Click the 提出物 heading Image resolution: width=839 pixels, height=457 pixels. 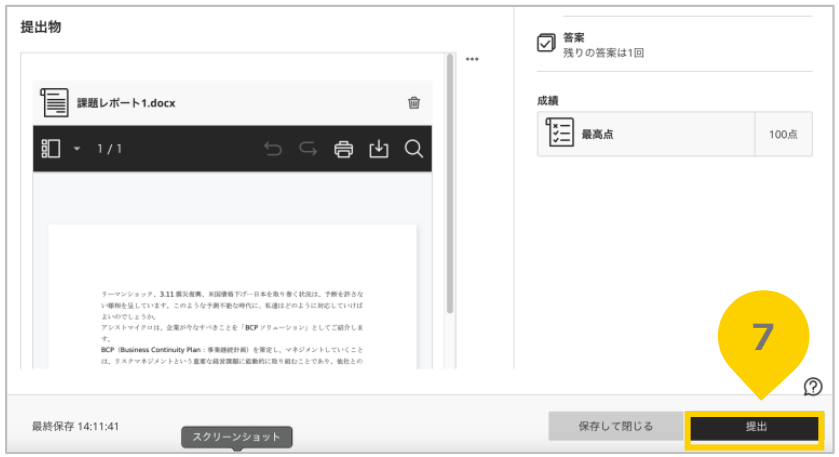click(x=41, y=27)
